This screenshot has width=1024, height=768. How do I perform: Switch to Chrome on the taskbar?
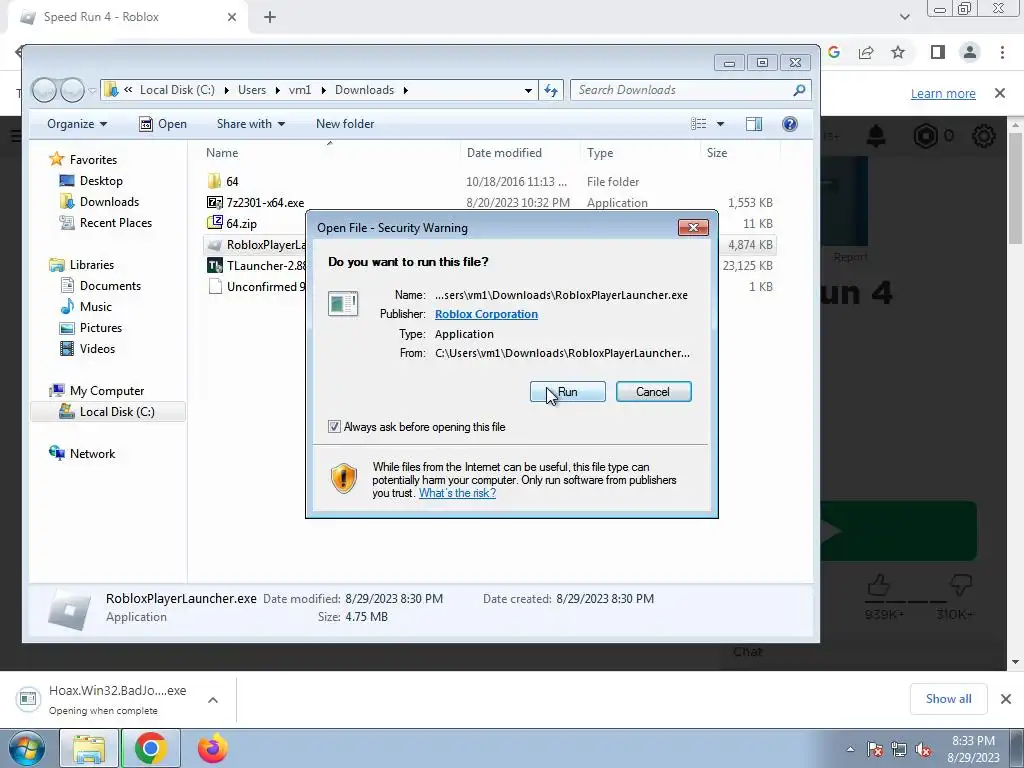[150, 748]
